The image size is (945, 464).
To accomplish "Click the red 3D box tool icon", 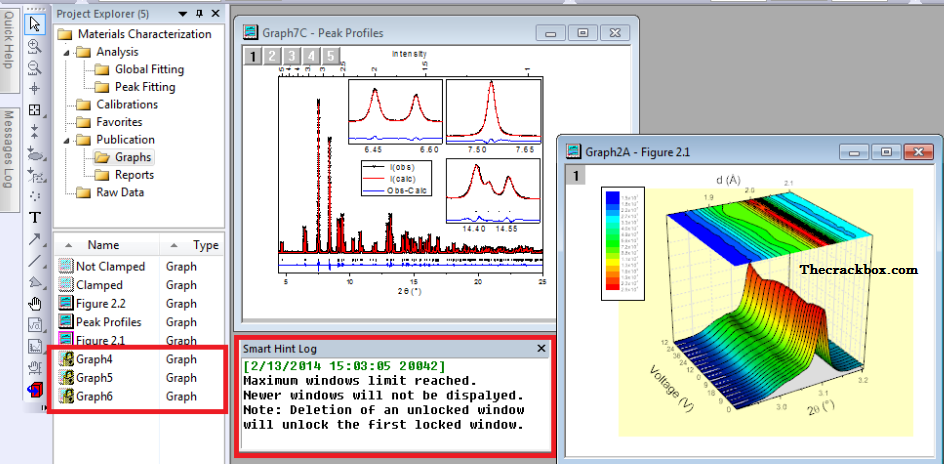I will tap(35, 390).
